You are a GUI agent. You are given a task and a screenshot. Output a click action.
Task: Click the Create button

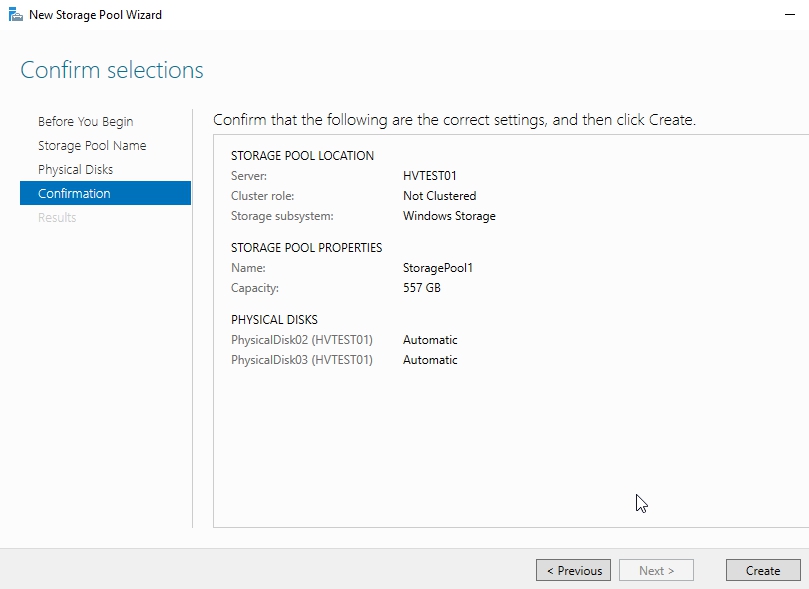(x=762, y=570)
